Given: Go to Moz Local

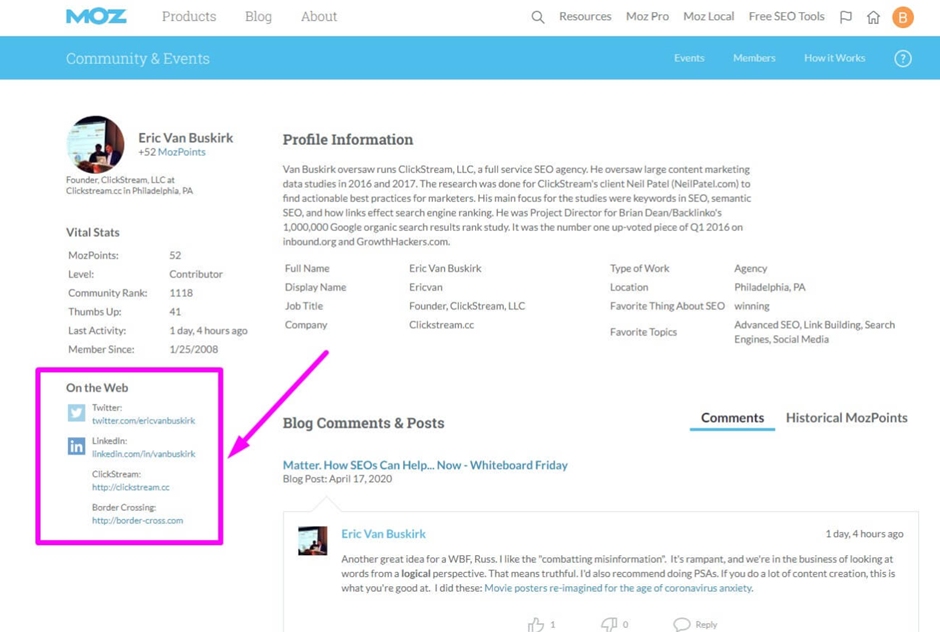Looking at the screenshot, I should coord(709,17).
